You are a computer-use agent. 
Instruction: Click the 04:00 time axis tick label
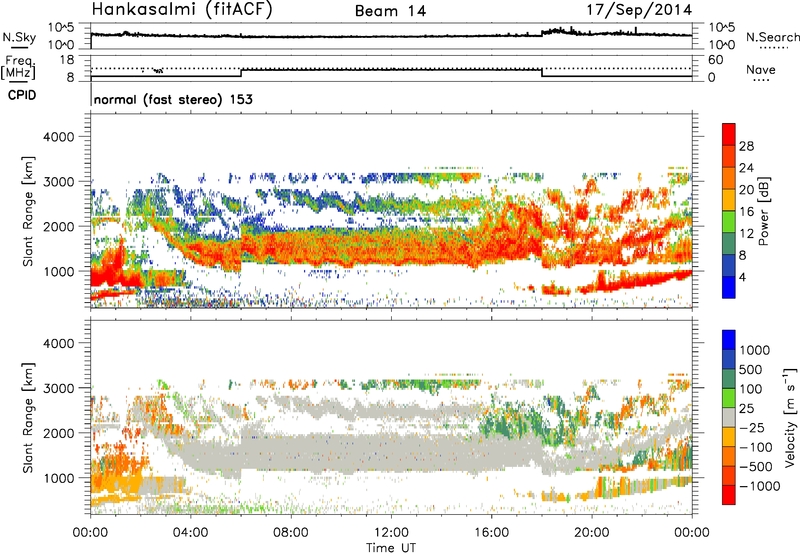190,533
